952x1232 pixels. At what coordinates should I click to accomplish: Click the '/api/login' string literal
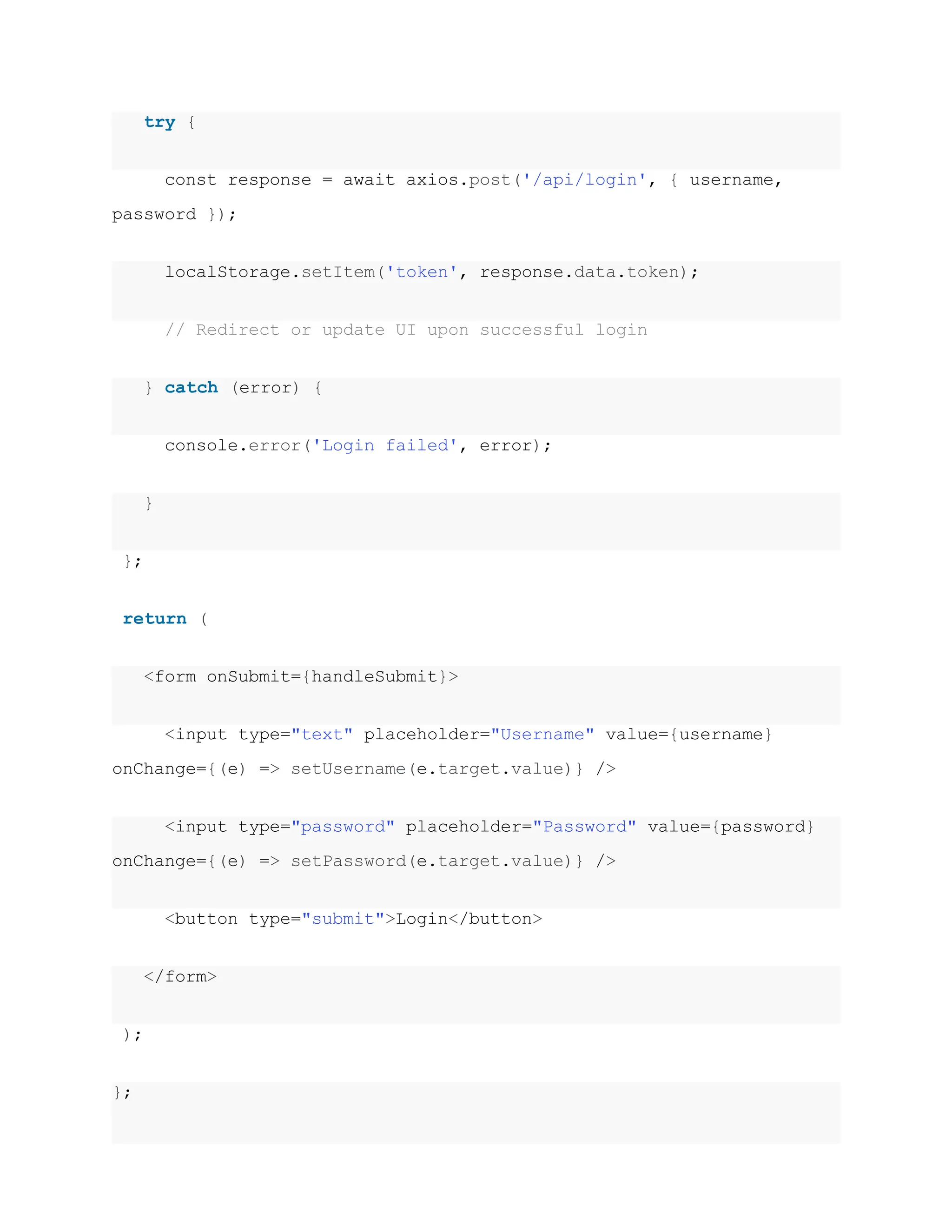584,180
